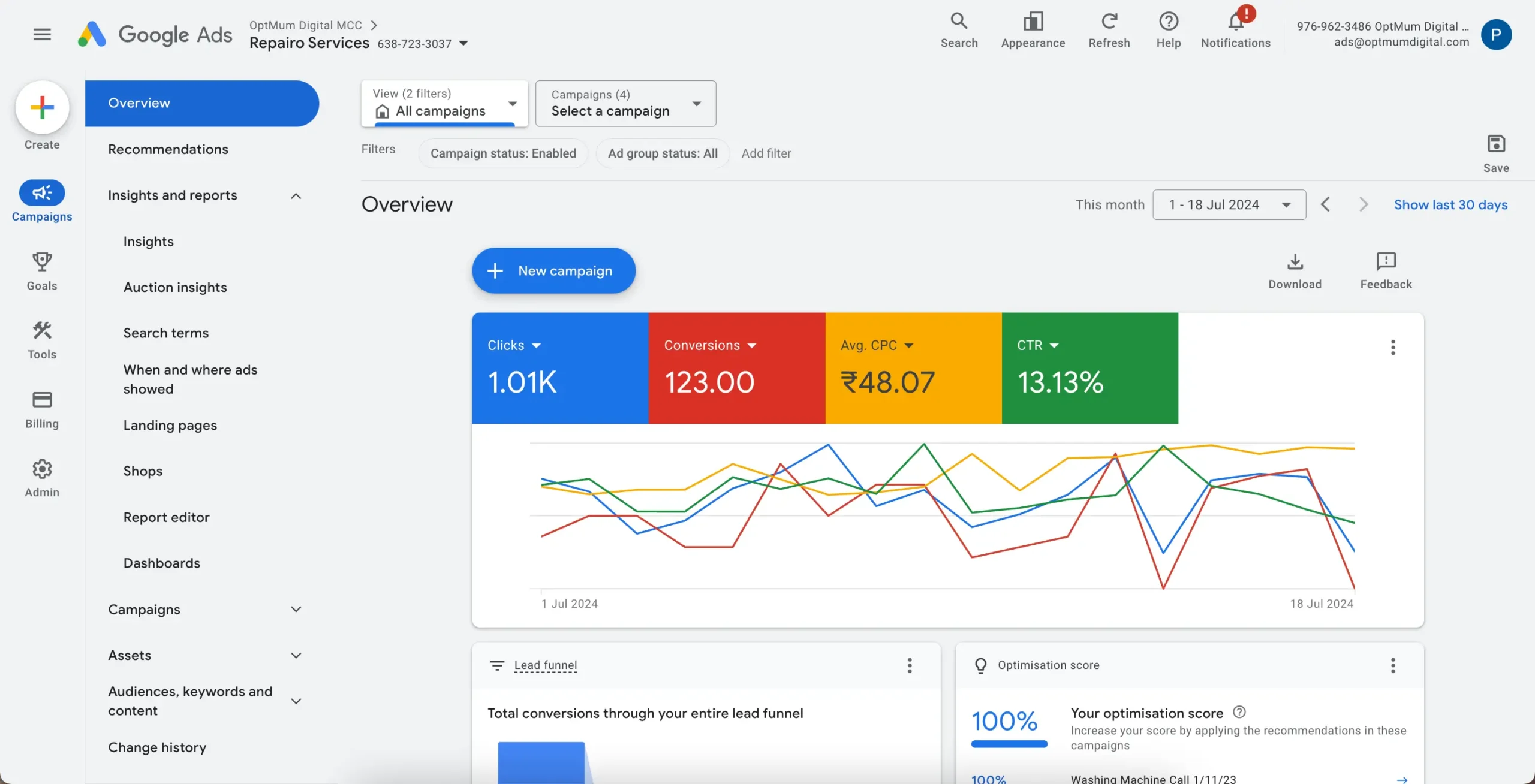Open When and where ads showed
The height and width of the screenshot is (784, 1535).
coord(190,379)
